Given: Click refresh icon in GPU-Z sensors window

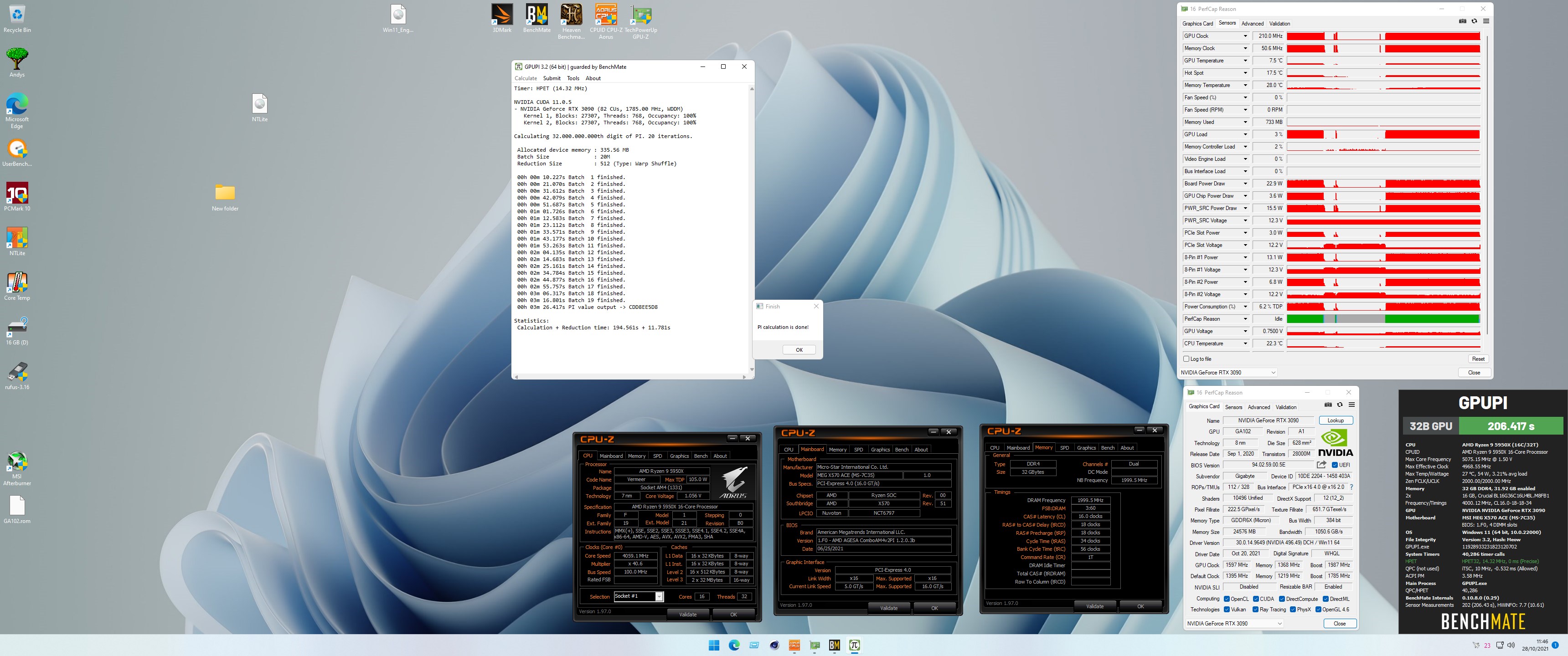Looking at the screenshot, I should pyautogui.click(x=1474, y=21).
